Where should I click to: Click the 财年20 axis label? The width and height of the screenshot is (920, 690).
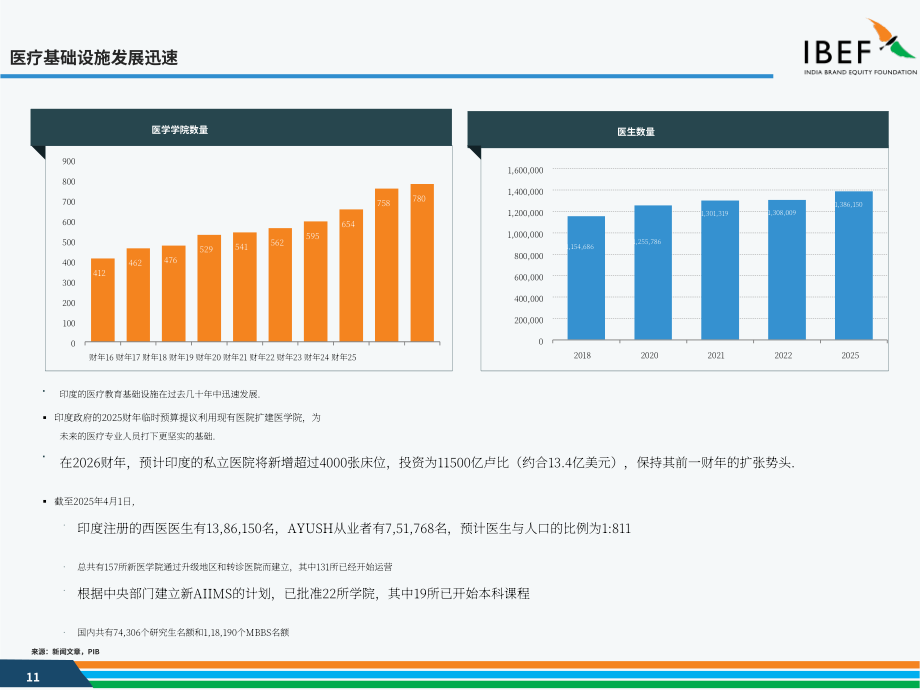coord(208,357)
